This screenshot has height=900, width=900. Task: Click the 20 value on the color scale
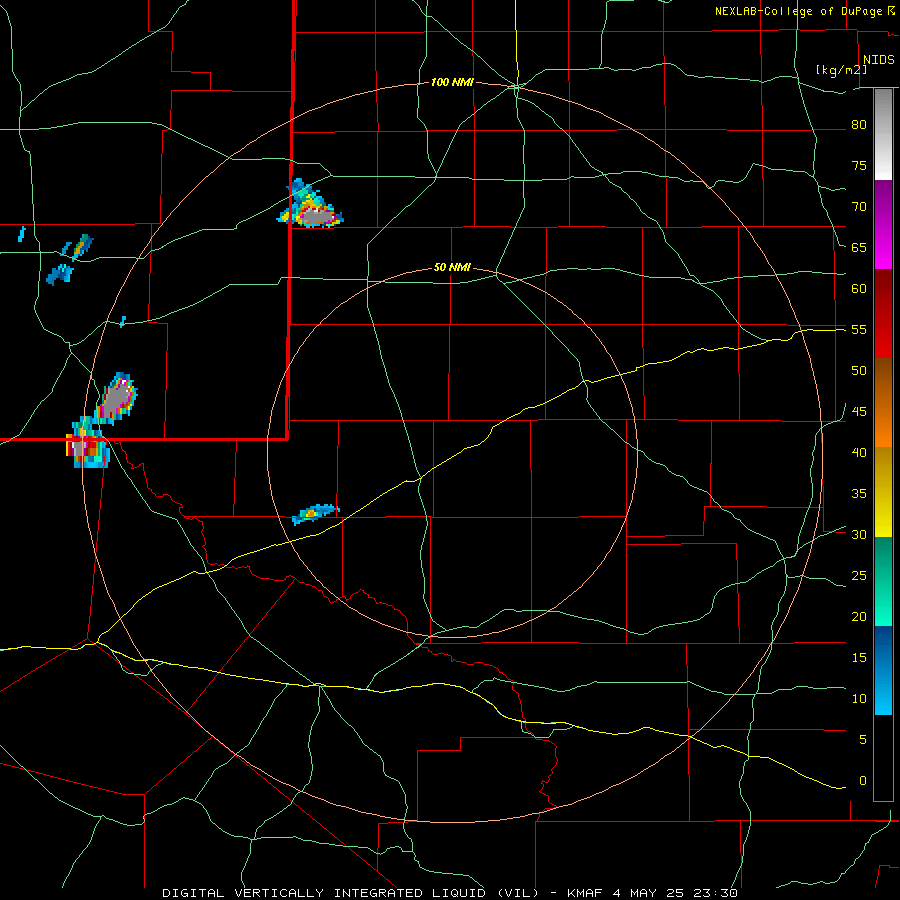pyautogui.click(x=859, y=616)
